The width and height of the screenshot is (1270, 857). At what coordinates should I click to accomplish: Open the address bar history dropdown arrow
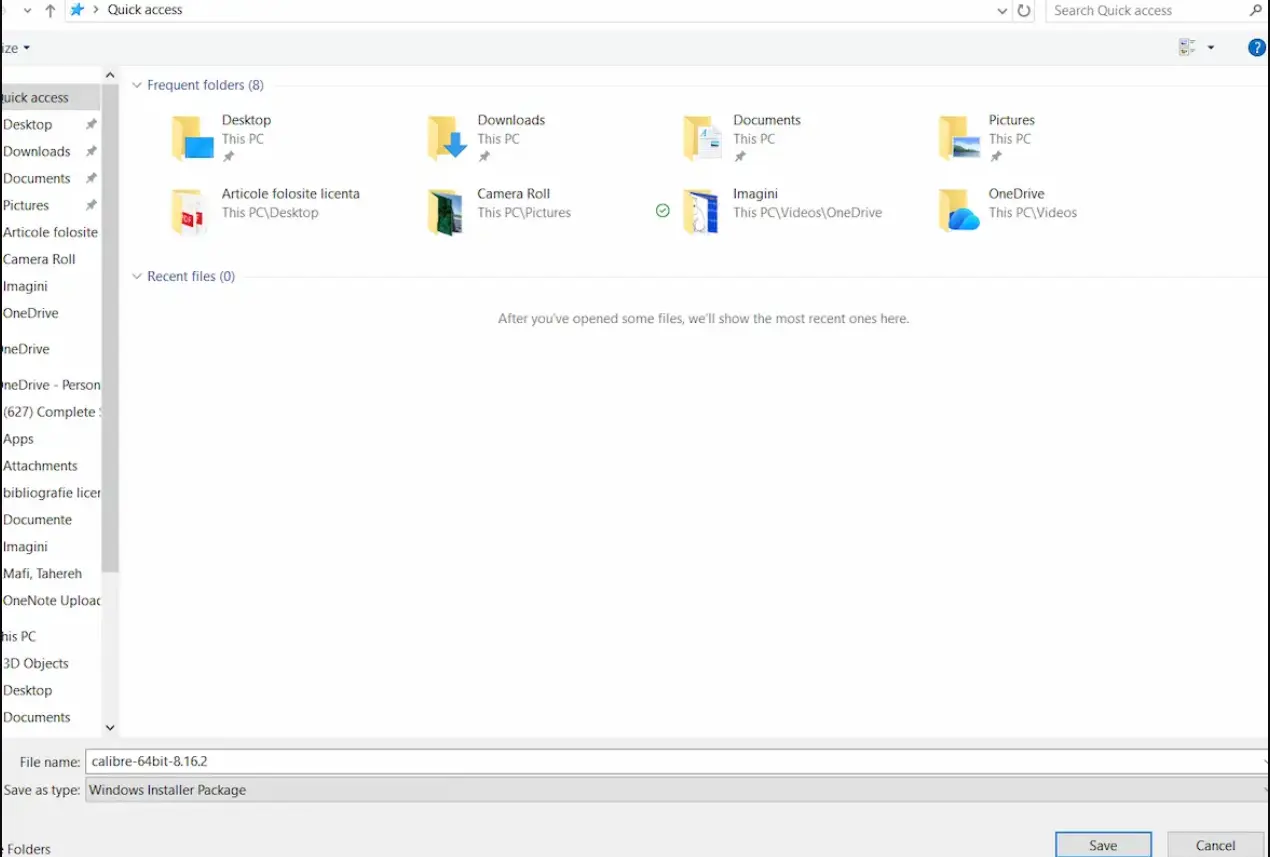[1003, 11]
